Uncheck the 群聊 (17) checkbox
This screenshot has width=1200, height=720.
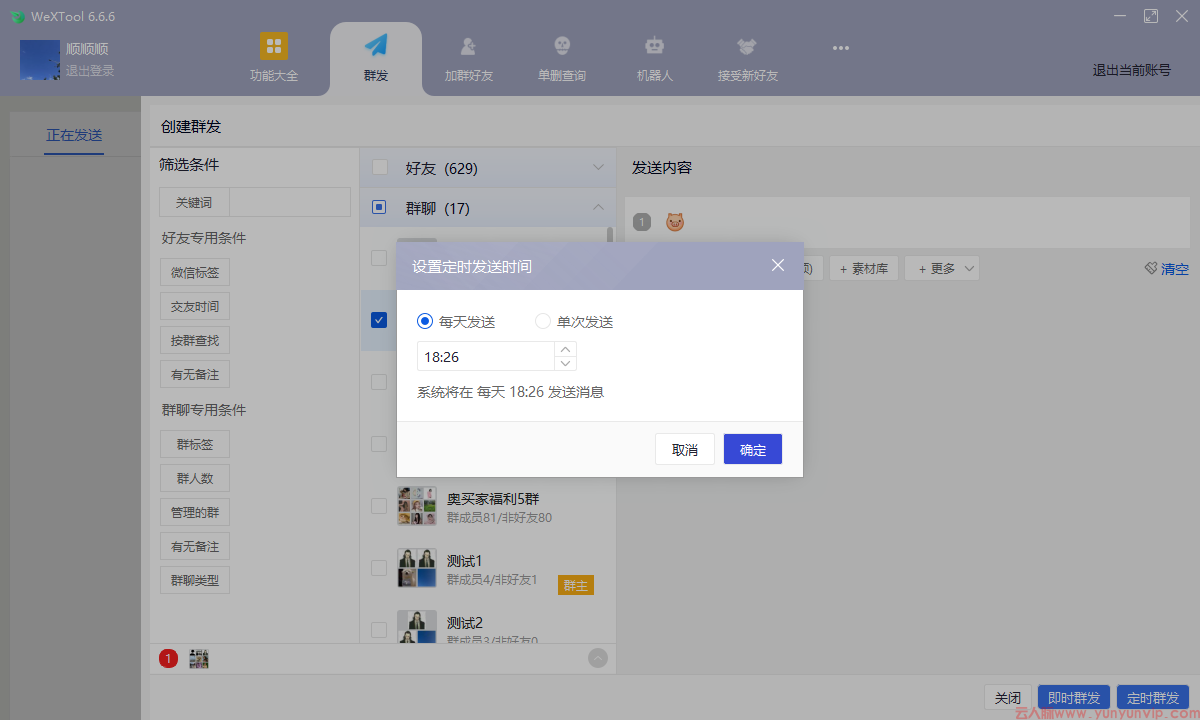pos(379,207)
